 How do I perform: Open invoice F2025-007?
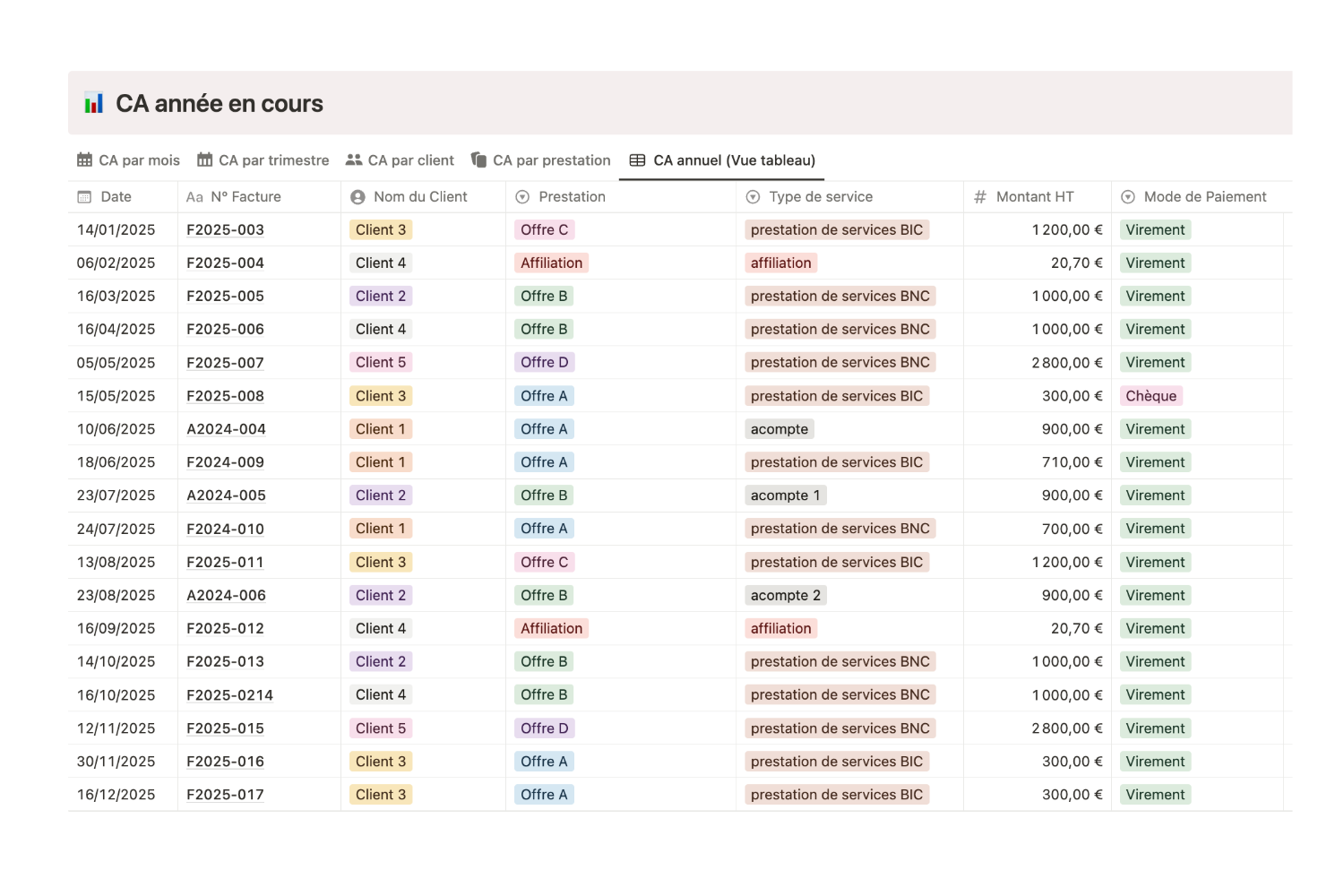(225, 363)
